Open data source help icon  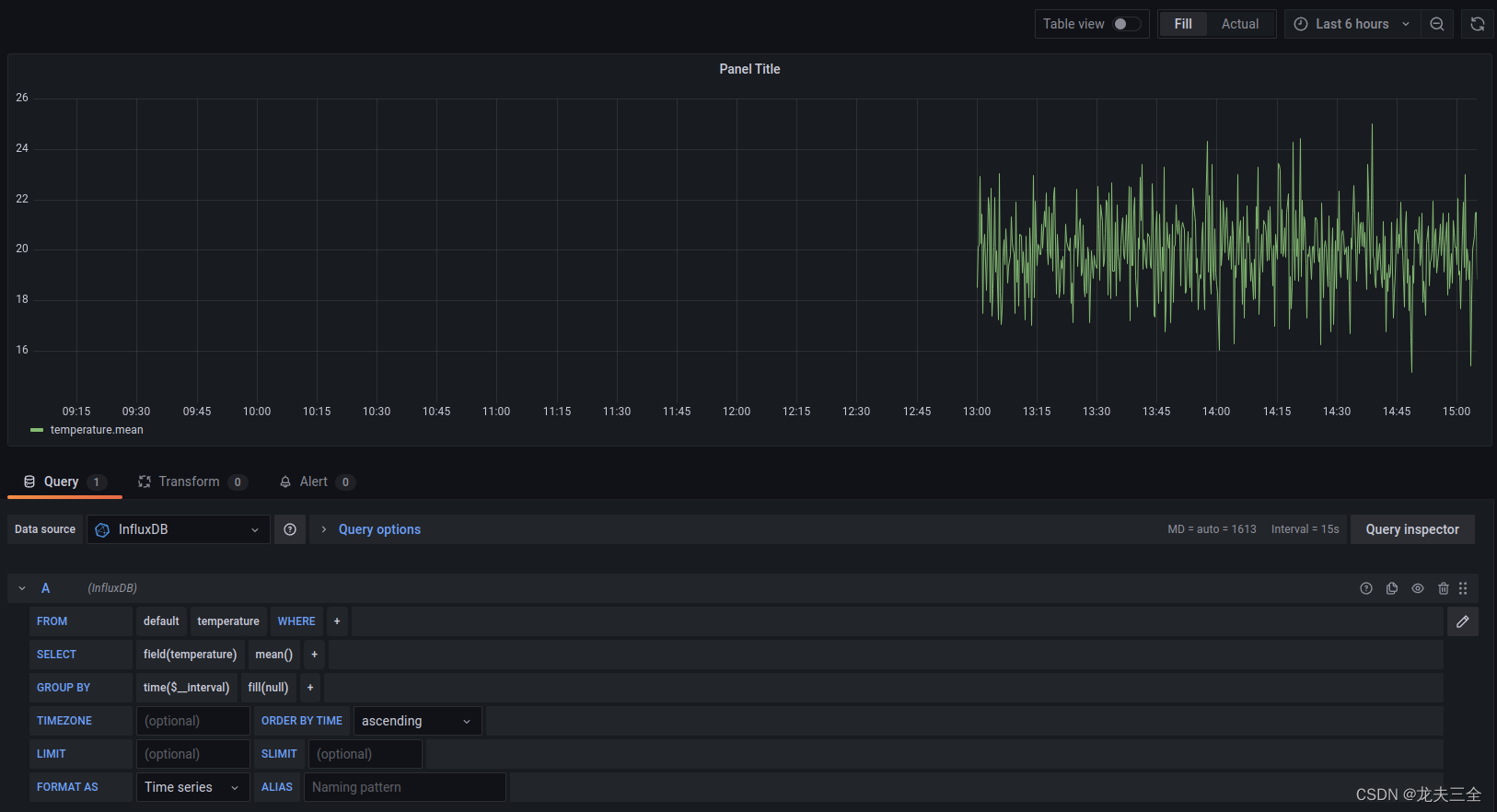tap(290, 529)
